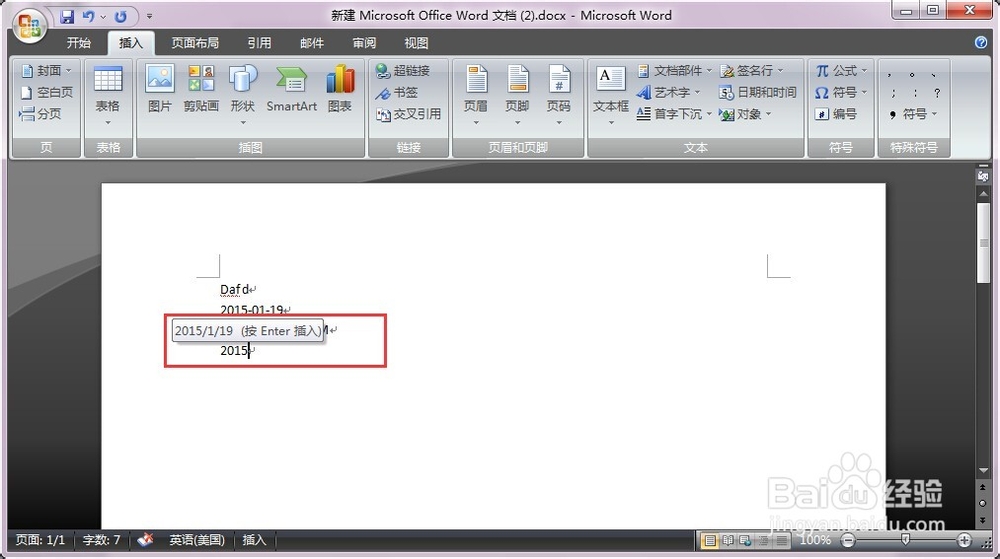1000x559 pixels.
Task: Go to the previous page arrow
Action: tap(983, 488)
